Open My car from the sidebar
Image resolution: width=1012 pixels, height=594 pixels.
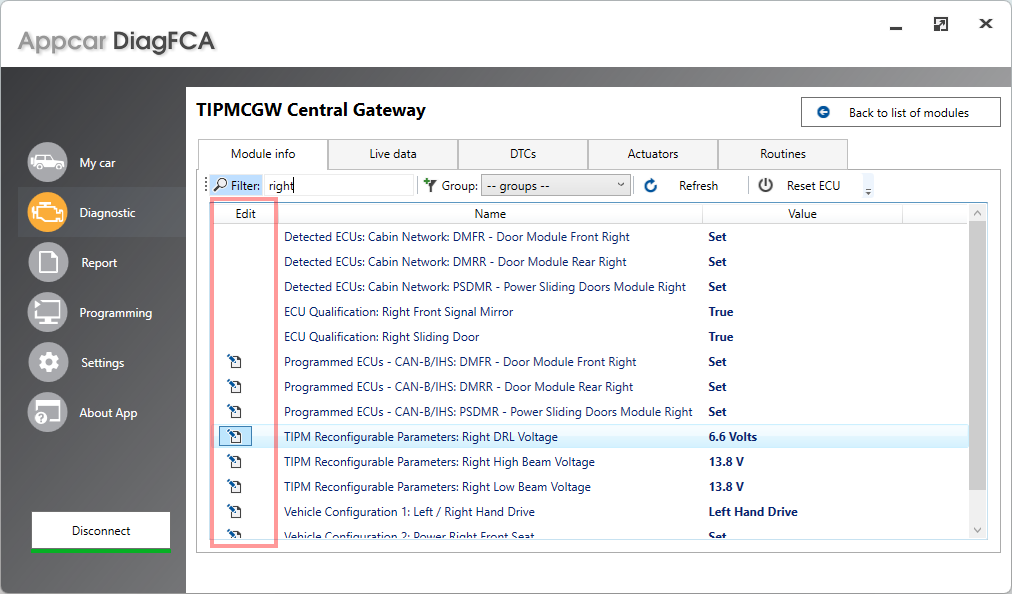[x=48, y=162]
